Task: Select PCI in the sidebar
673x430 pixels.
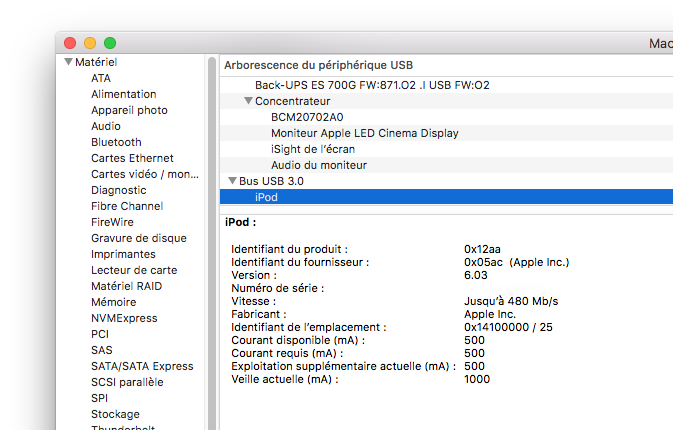Action: point(100,334)
